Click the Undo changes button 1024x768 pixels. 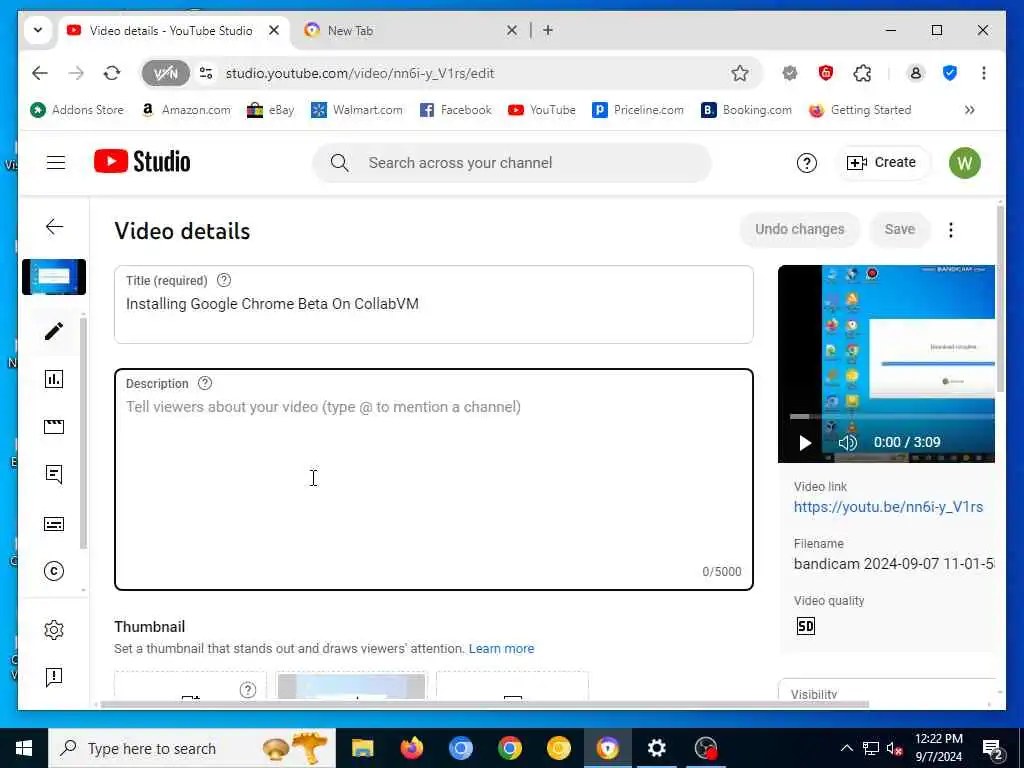tap(799, 229)
